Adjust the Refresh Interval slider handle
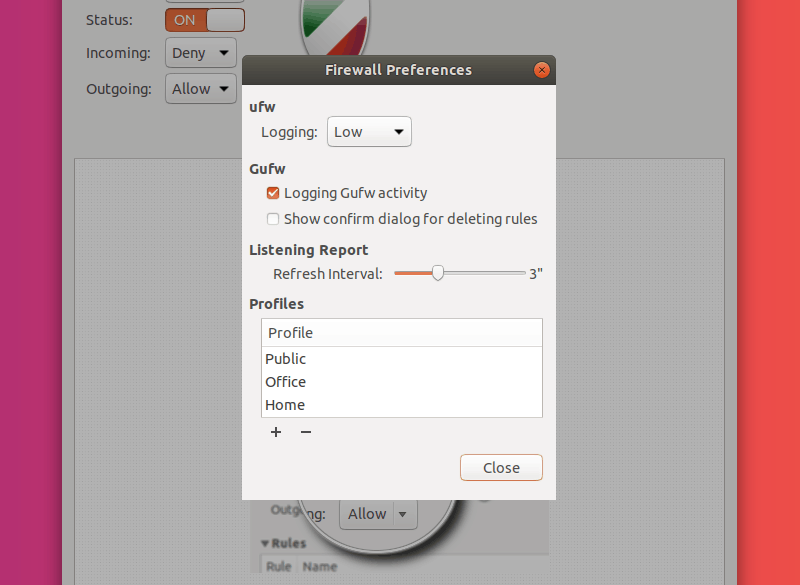 (437, 272)
